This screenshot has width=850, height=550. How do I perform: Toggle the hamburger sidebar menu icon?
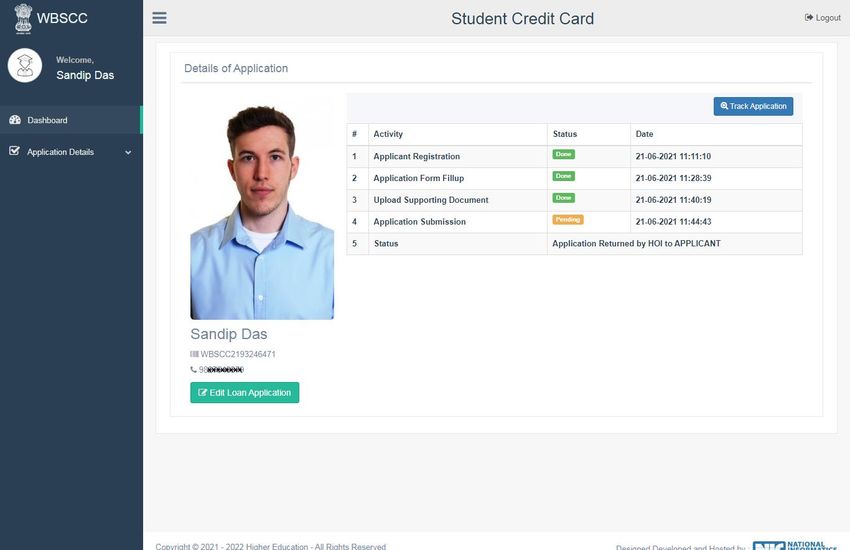coord(159,18)
